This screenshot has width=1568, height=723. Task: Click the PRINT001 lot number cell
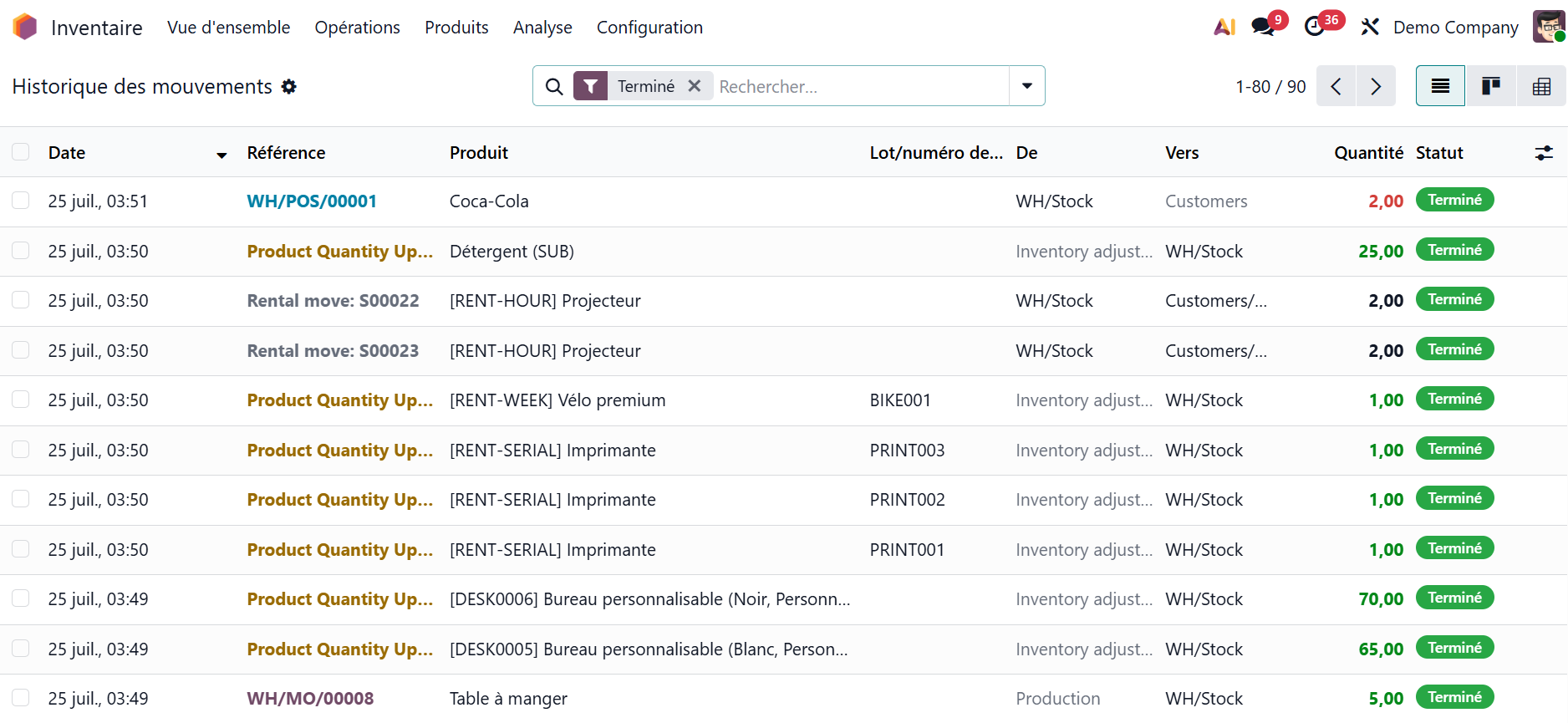[x=907, y=550]
